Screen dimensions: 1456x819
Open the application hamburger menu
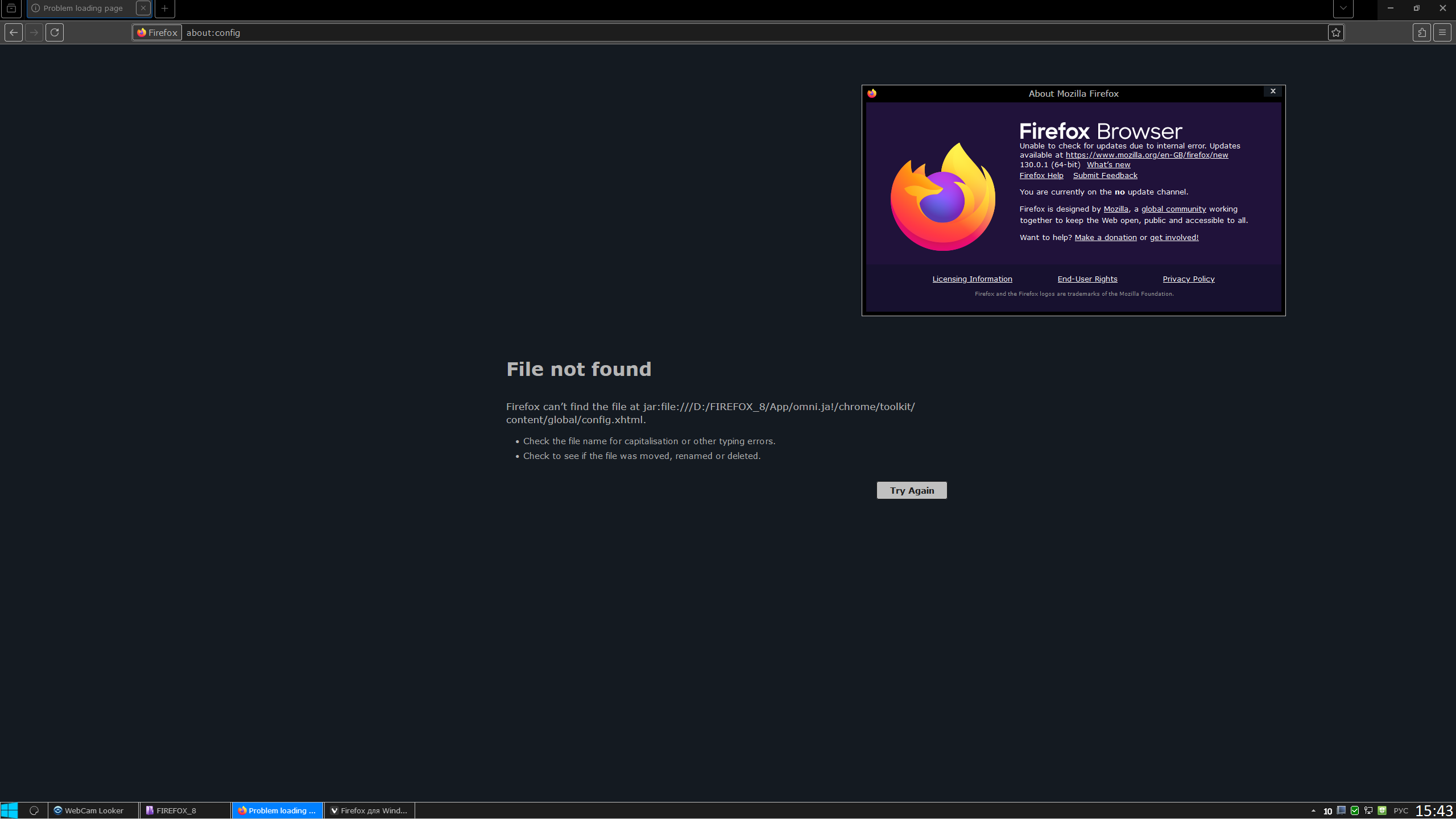tap(1442, 32)
